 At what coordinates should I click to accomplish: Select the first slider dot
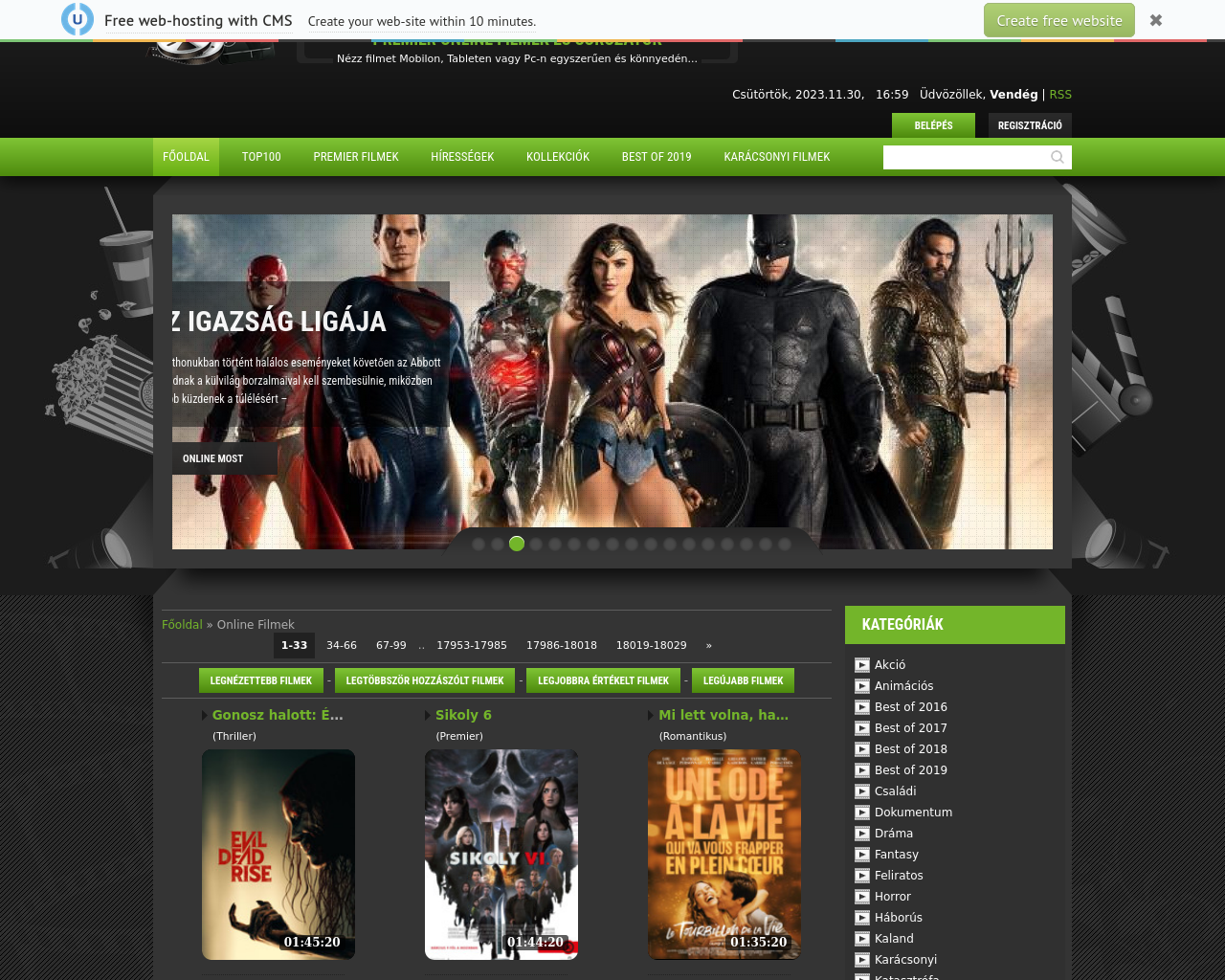pos(479,544)
